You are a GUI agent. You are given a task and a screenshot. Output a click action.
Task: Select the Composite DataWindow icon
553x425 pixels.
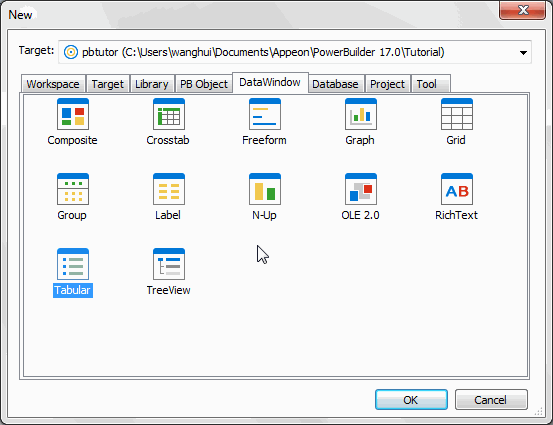pos(73,114)
